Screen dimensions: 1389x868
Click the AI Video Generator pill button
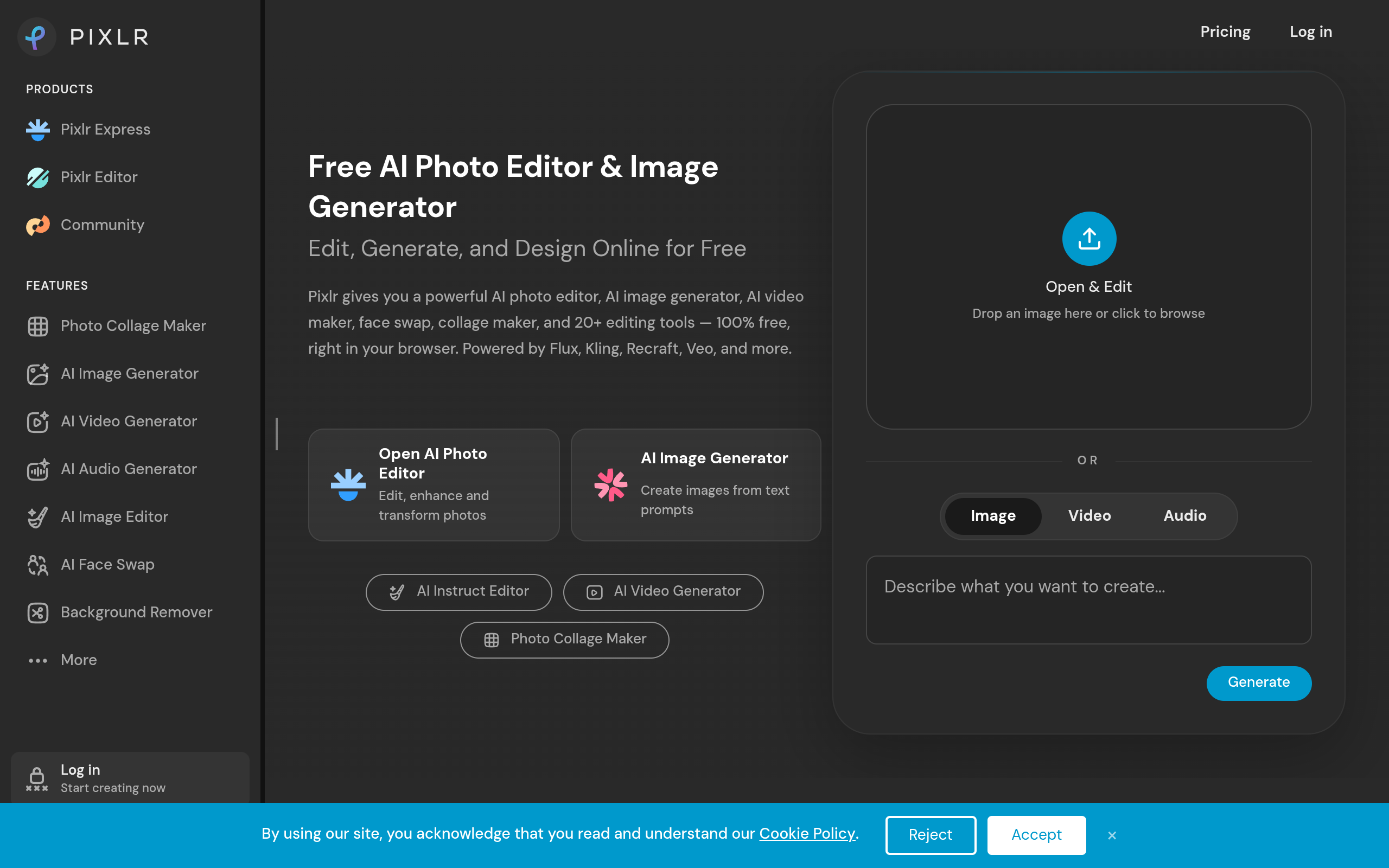[x=663, y=592]
